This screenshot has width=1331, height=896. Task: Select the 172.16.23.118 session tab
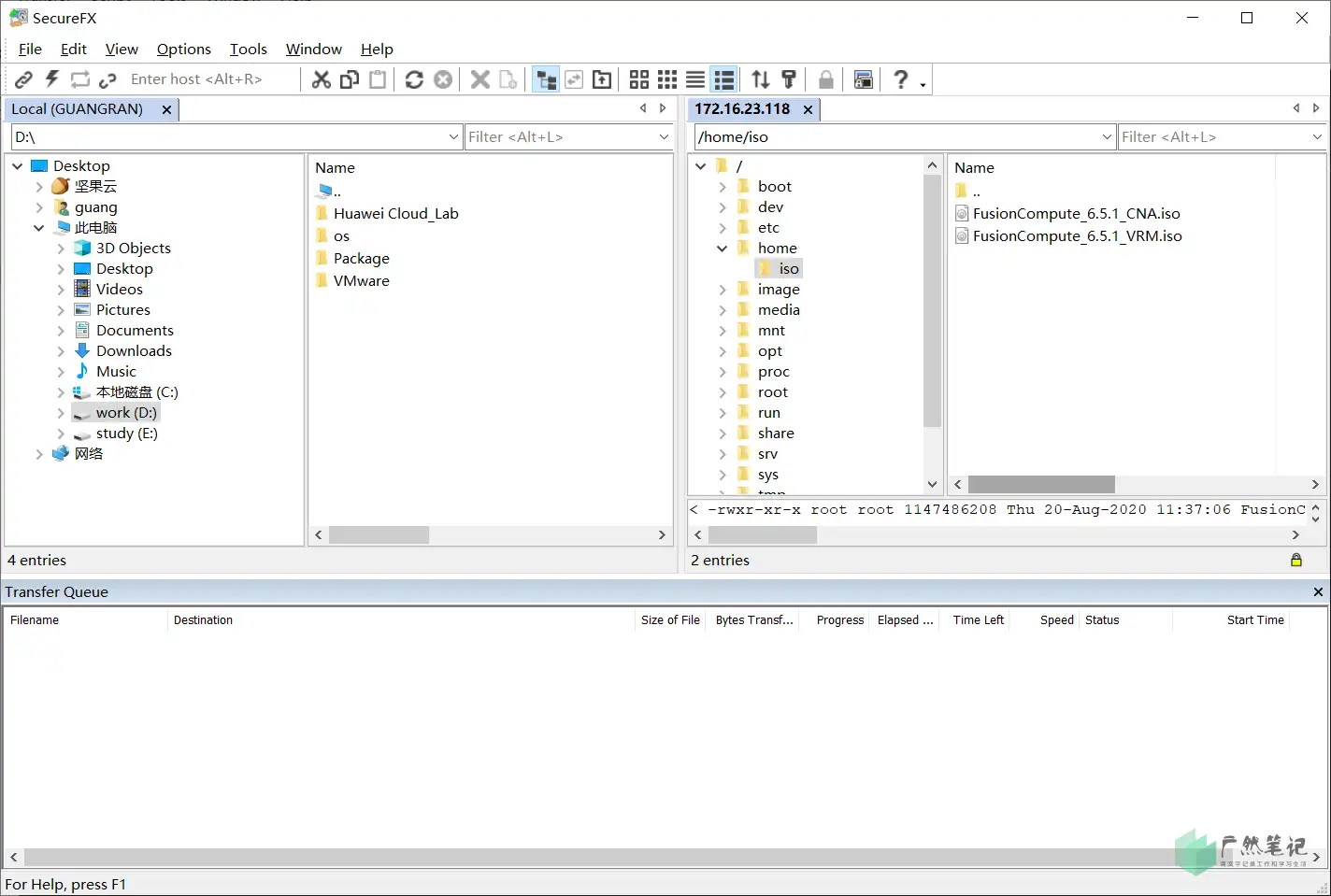[742, 109]
